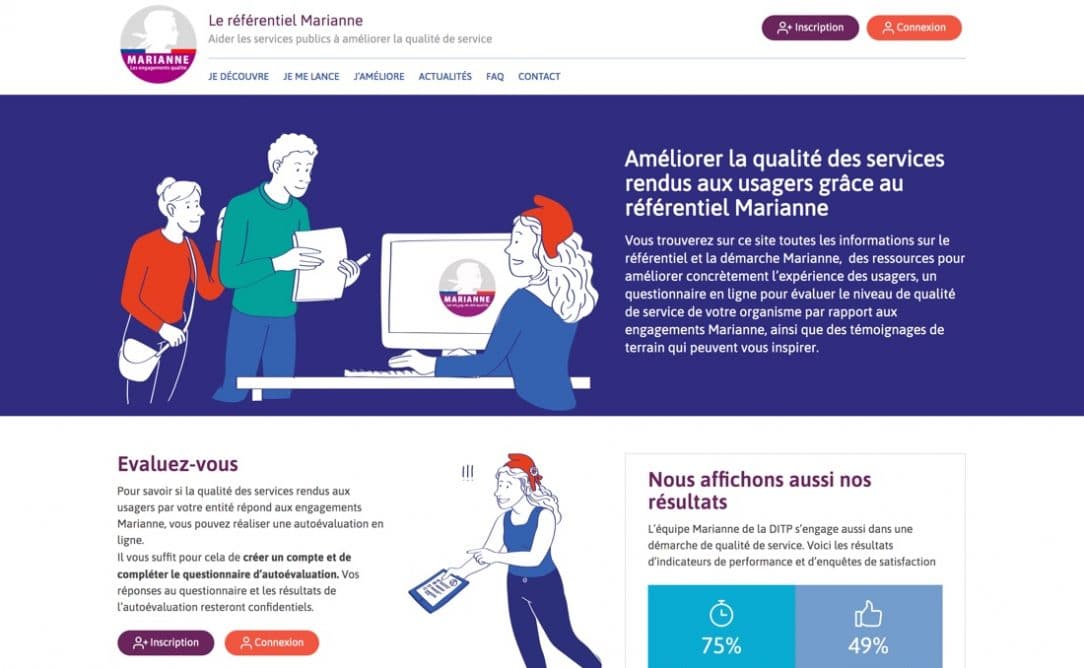Click the user icon in the lower Connexion button

point(246,642)
